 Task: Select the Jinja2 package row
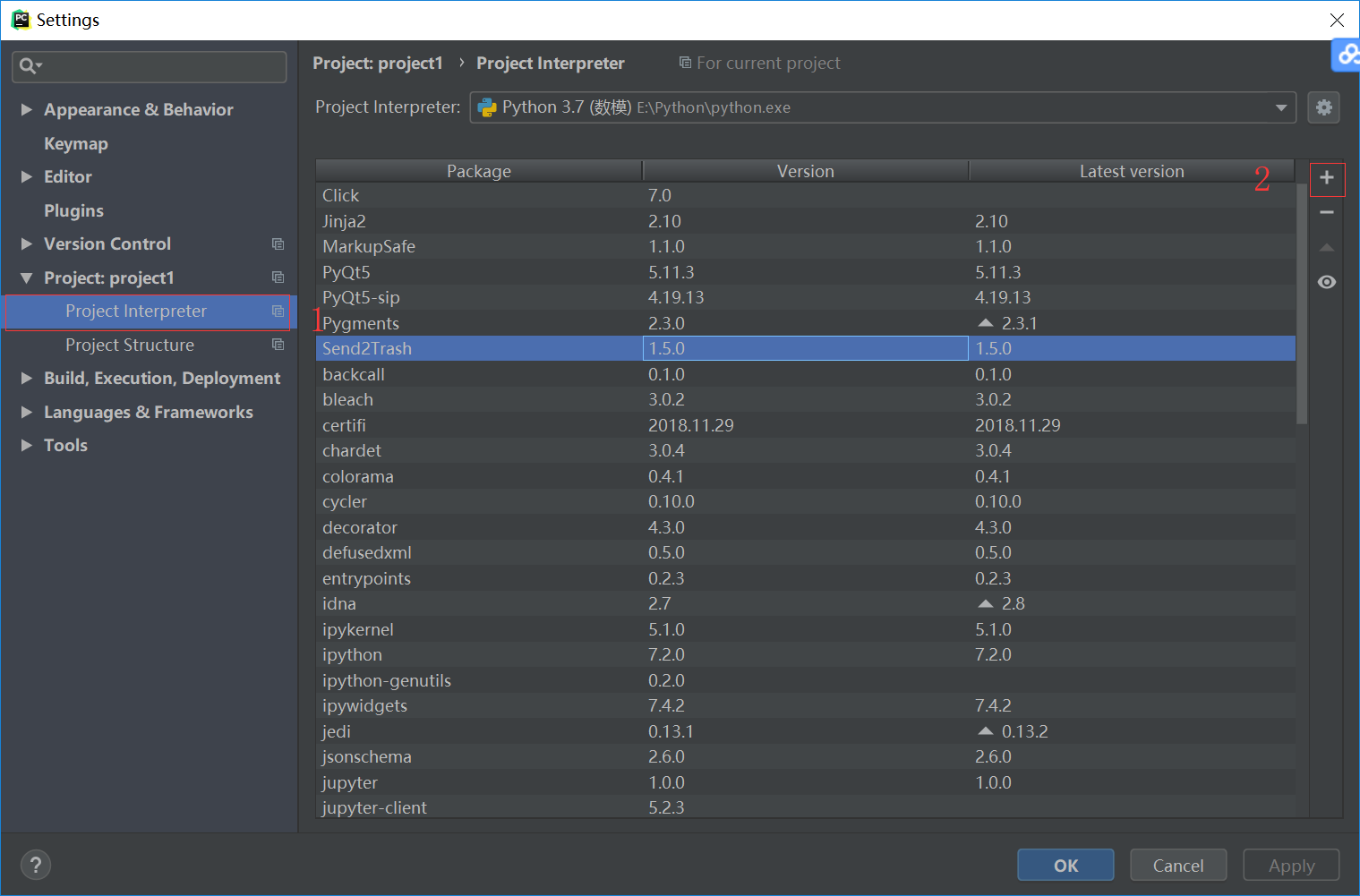[x=806, y=221]
